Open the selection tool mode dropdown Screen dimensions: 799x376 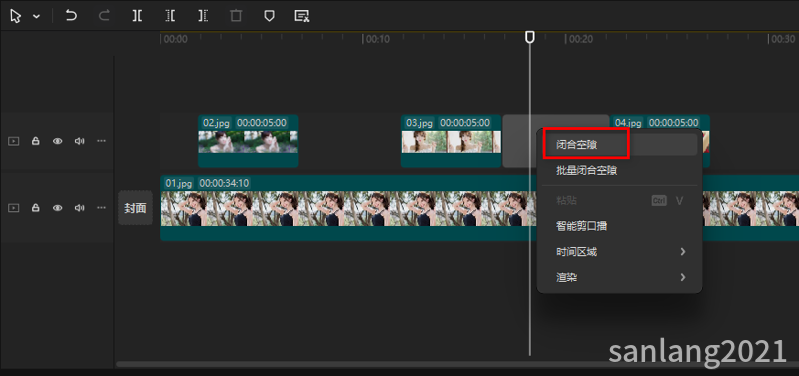tap(37, 16)
